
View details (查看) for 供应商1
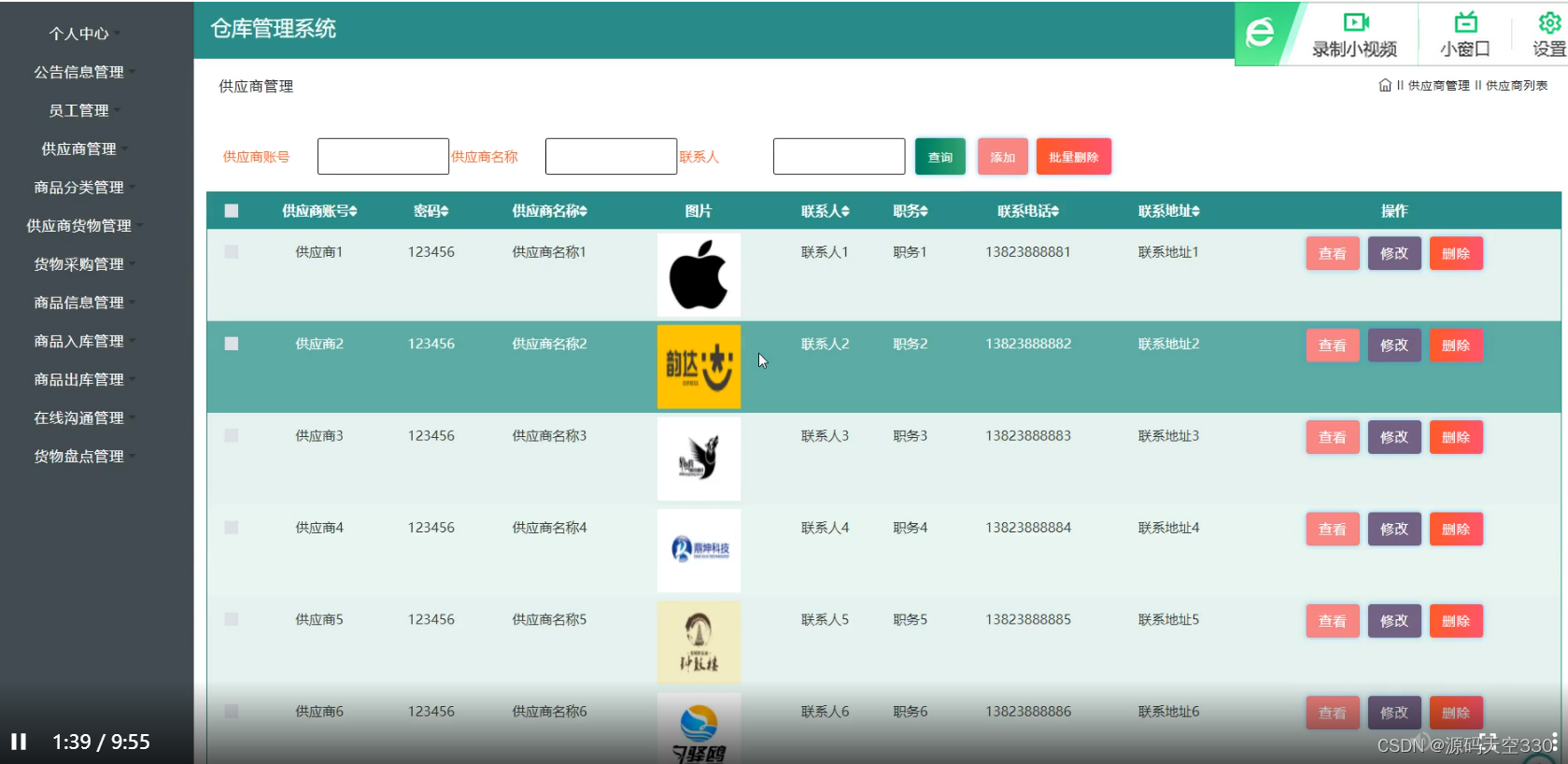tap(1333, 253)
